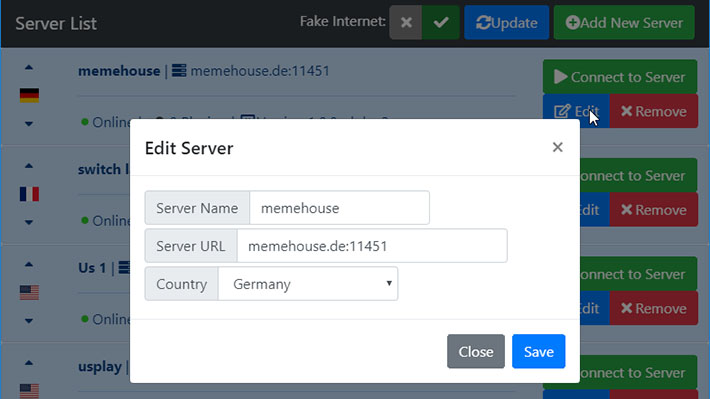Disable Fake Internet with the X toggle

[x=406, y=22]
